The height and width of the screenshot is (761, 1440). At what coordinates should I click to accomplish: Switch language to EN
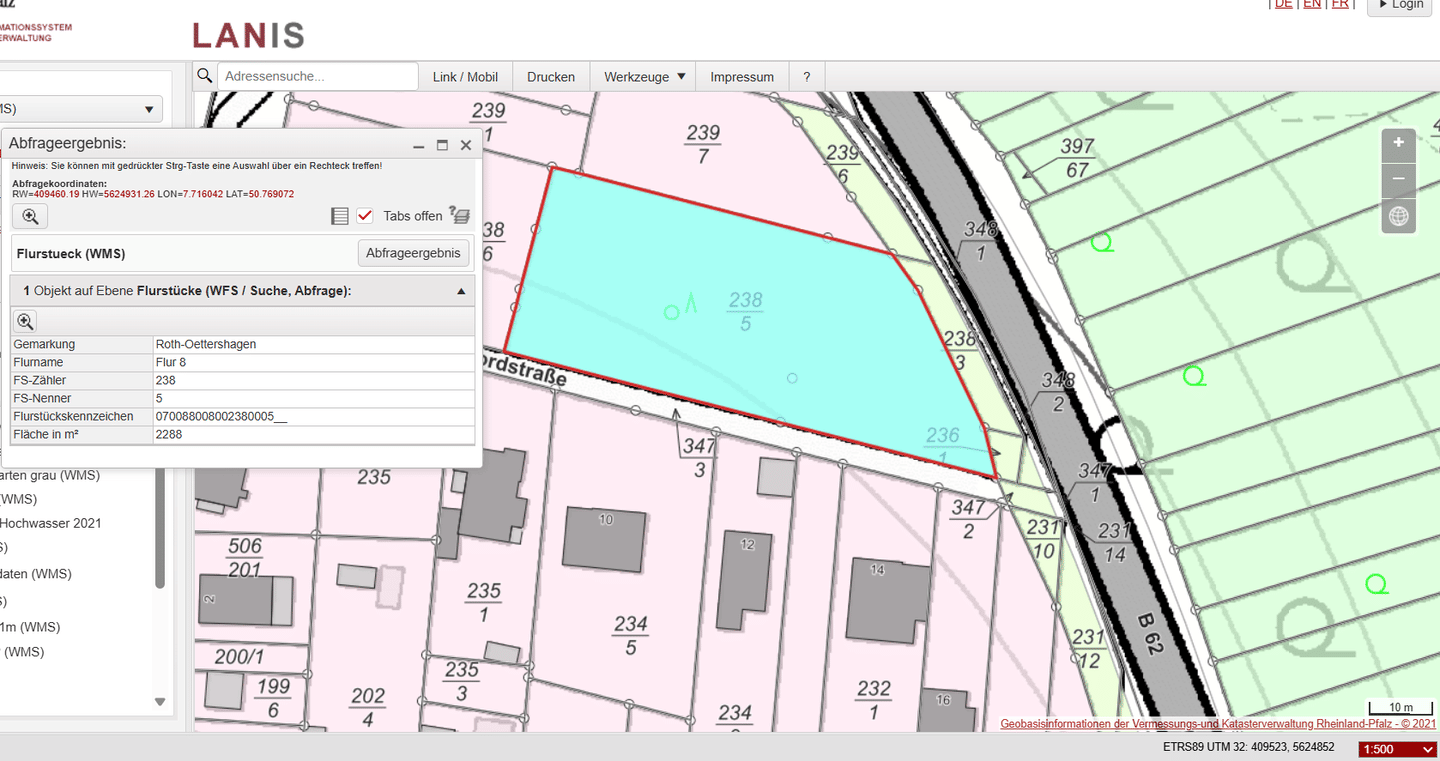(x=1311, y=4)
